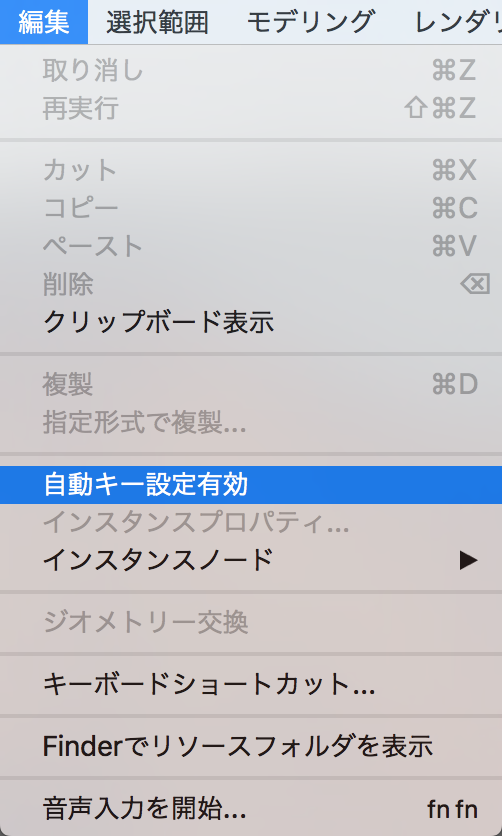Open the モデリング menu
The height and width of the screenshot is (836, 502).
[x=310, y=22]
